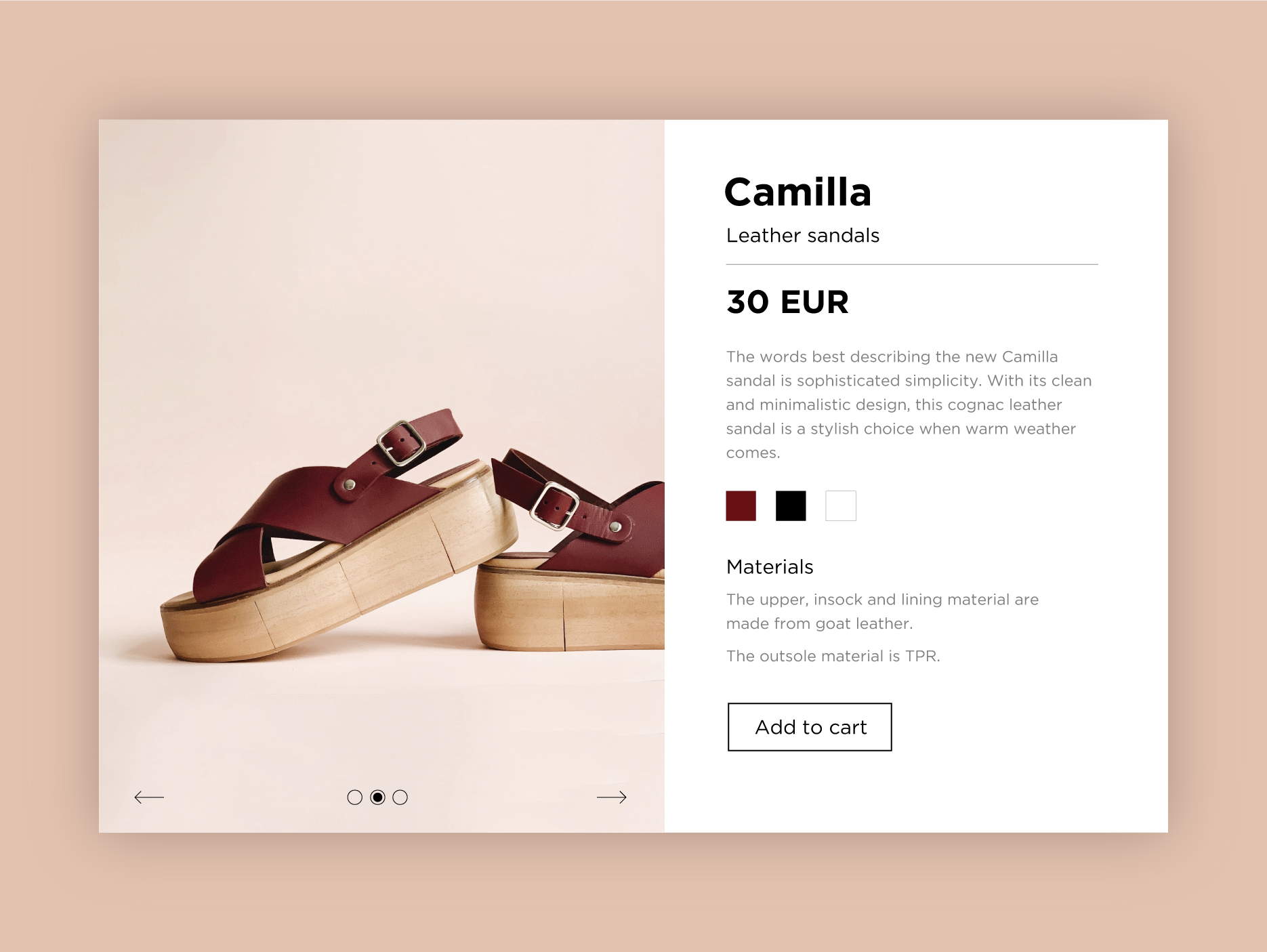Viewport: 1267px width, 952px height.
Task: Go to next image with right arrow
Action: (612, 798)
